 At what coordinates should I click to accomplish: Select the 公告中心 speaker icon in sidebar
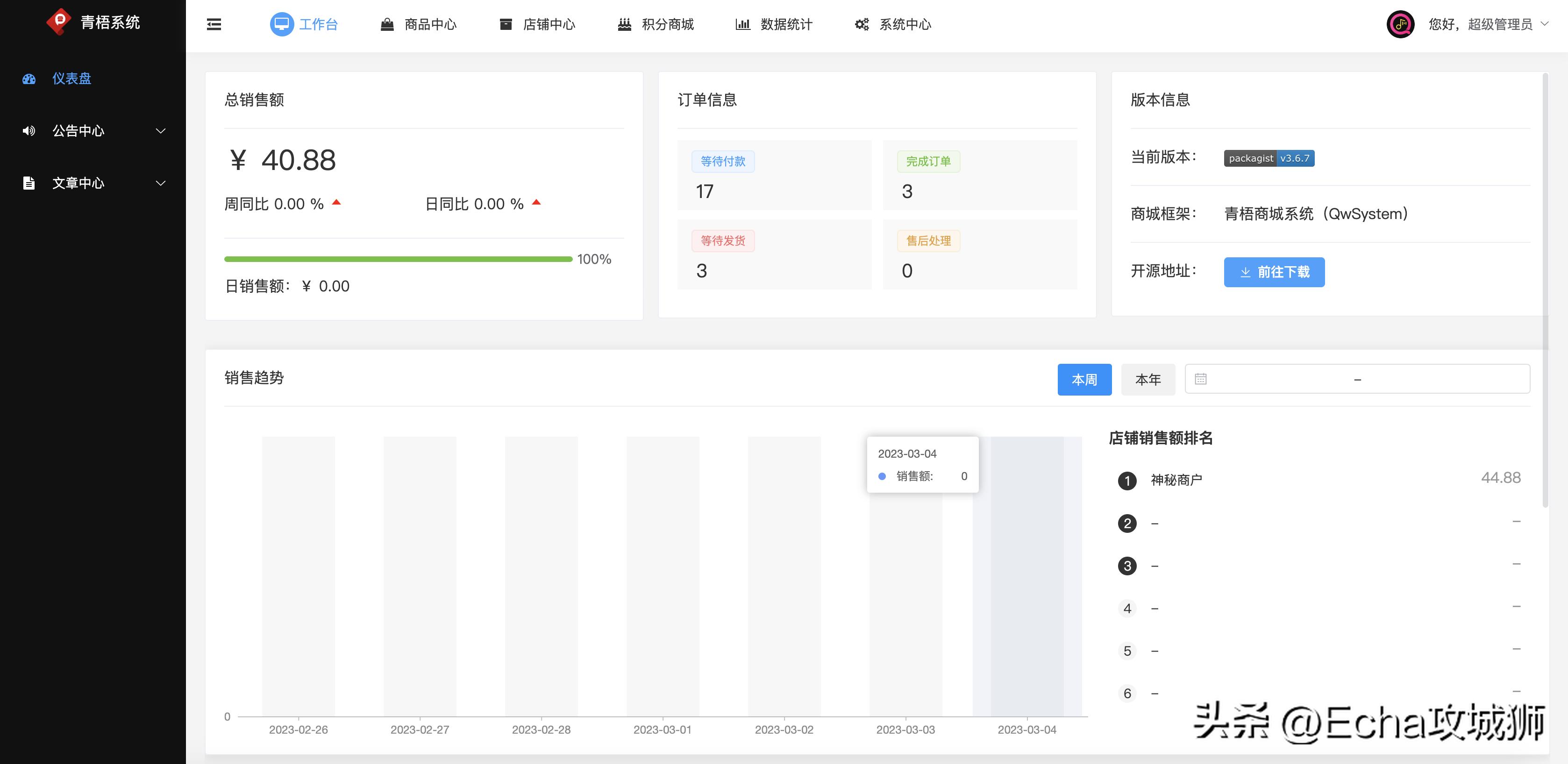29,131
